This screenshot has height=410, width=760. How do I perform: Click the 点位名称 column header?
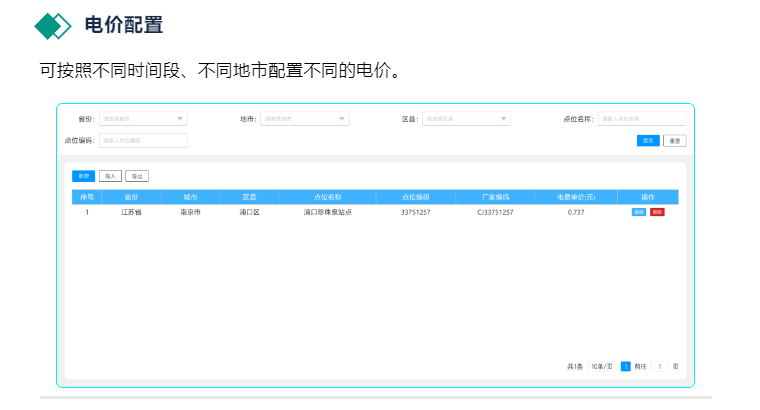tap(328, 197)
